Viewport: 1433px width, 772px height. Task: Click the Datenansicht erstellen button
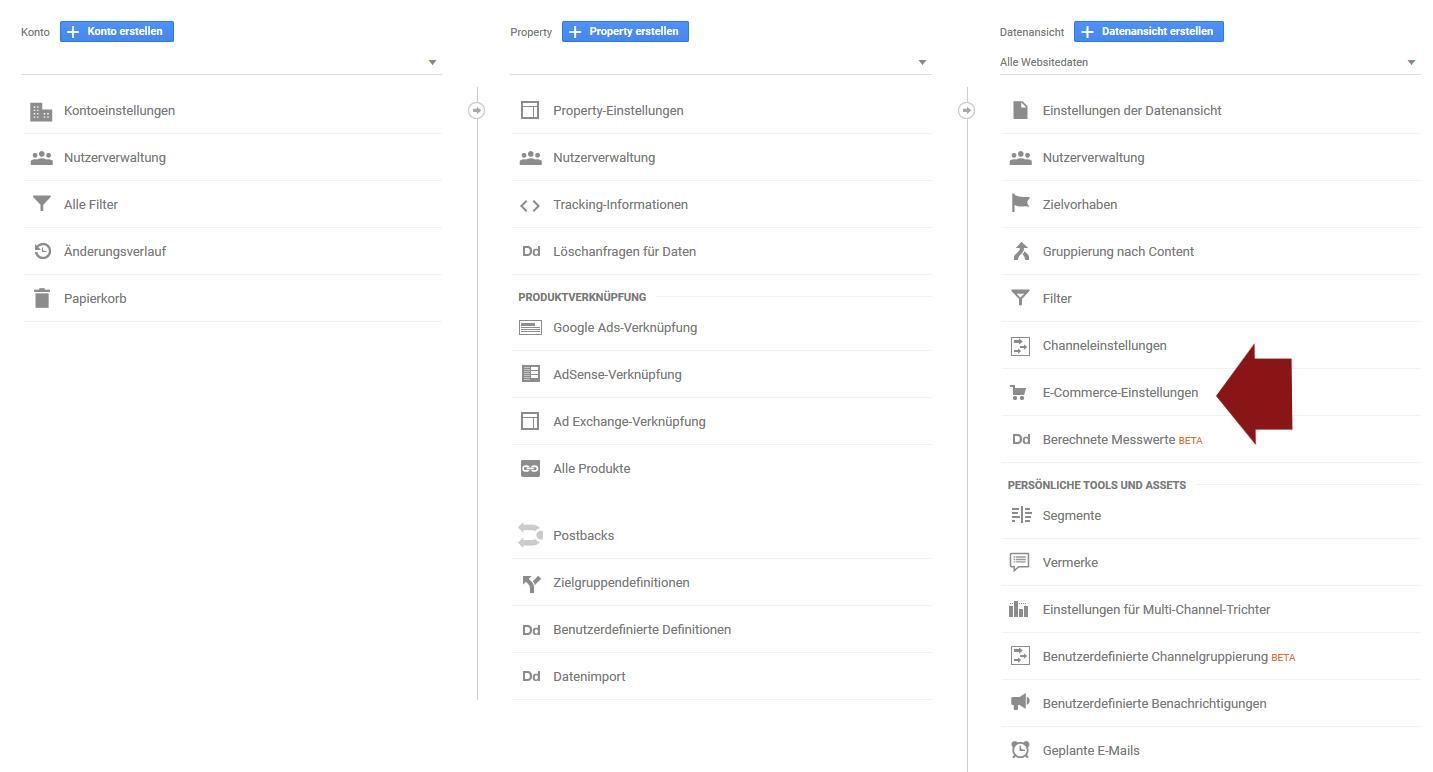1148,31
